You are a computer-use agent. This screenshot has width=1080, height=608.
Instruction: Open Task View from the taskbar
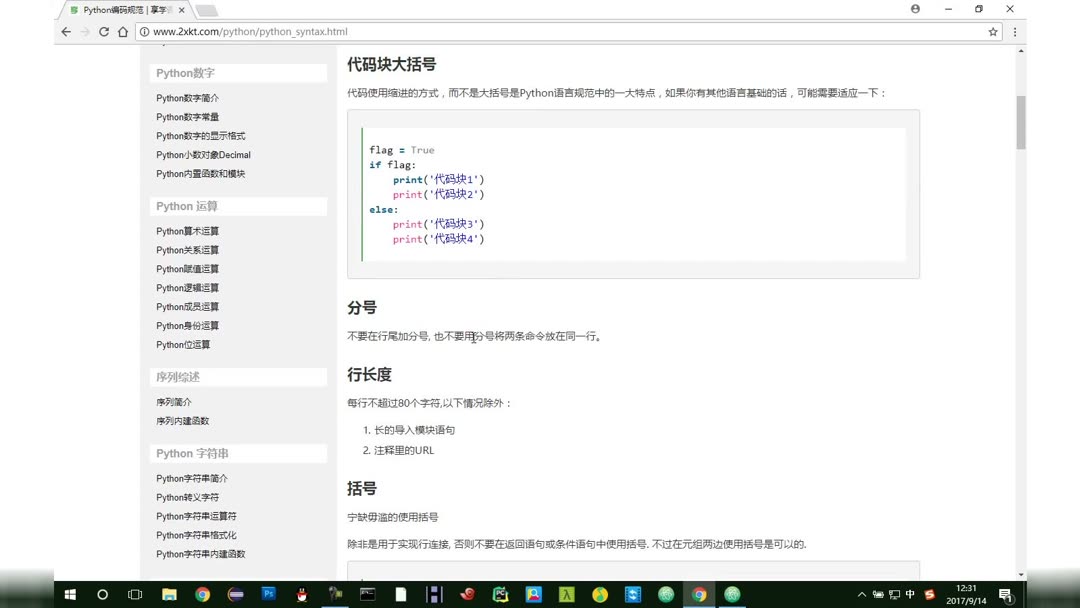pos(135,594)
